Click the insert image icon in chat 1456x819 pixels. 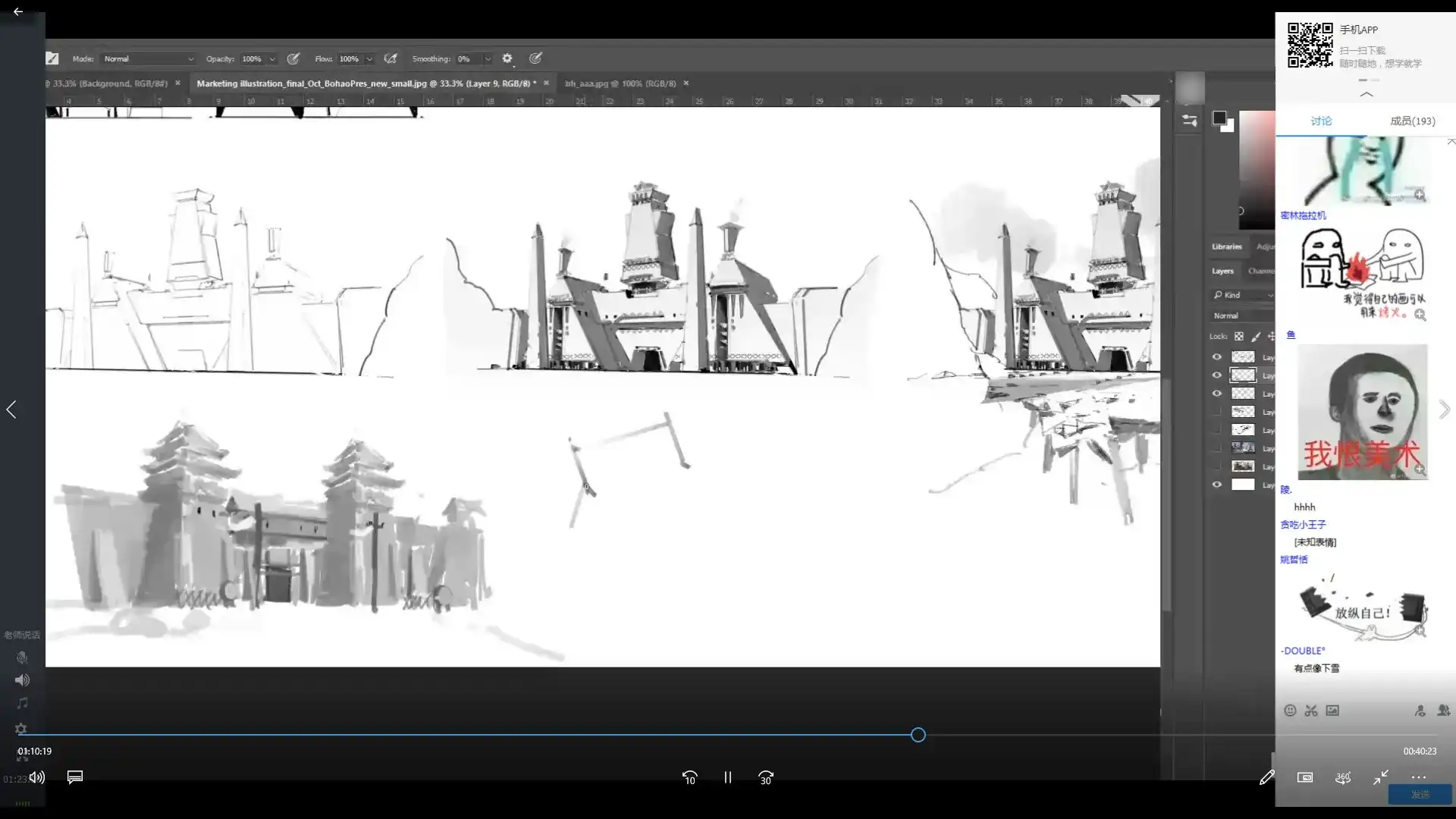1332,711
